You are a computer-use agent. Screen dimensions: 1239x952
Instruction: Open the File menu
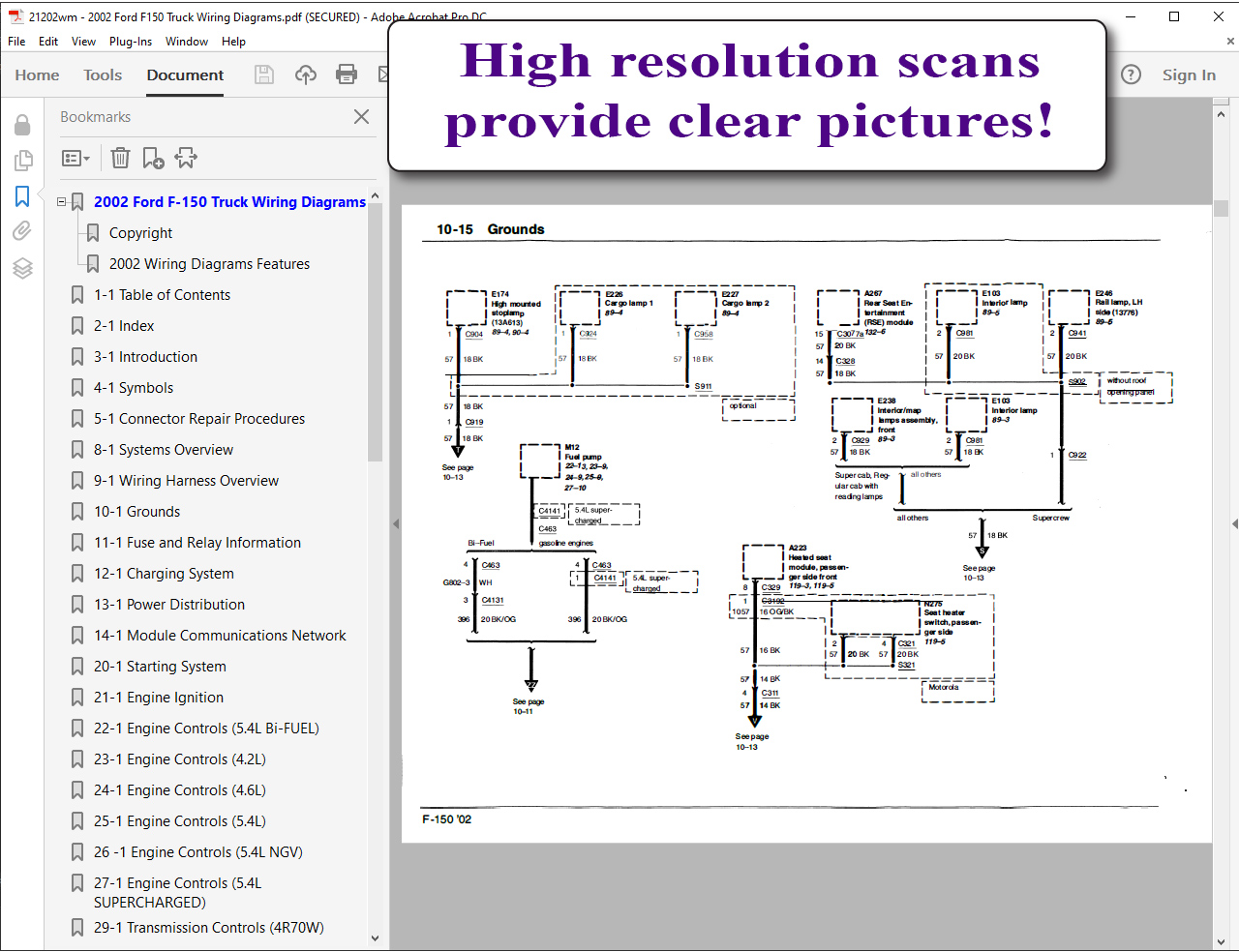[16, 42]
